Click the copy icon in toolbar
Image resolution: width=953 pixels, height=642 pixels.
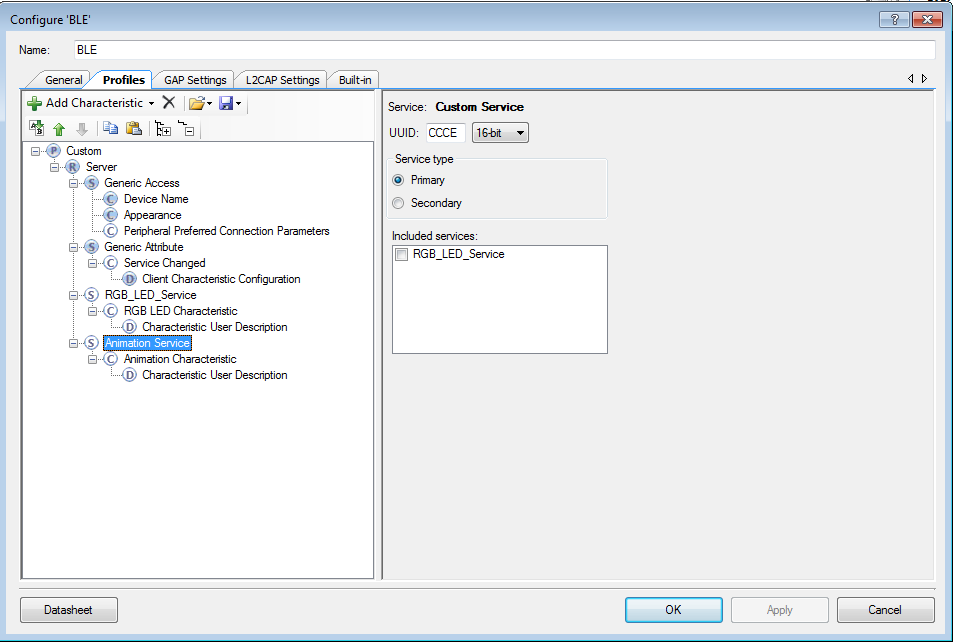tap(111, 128)
